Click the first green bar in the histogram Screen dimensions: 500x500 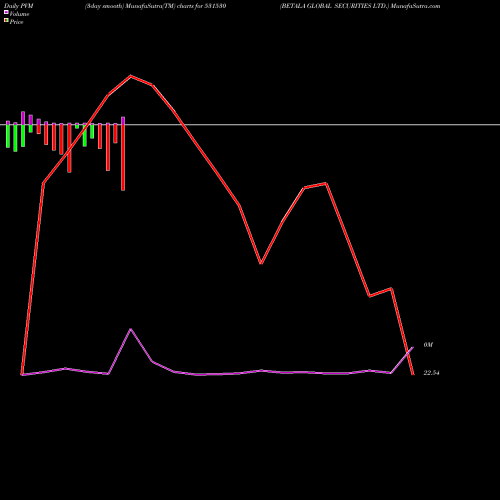pyautogui.click(x=8, y=136)
